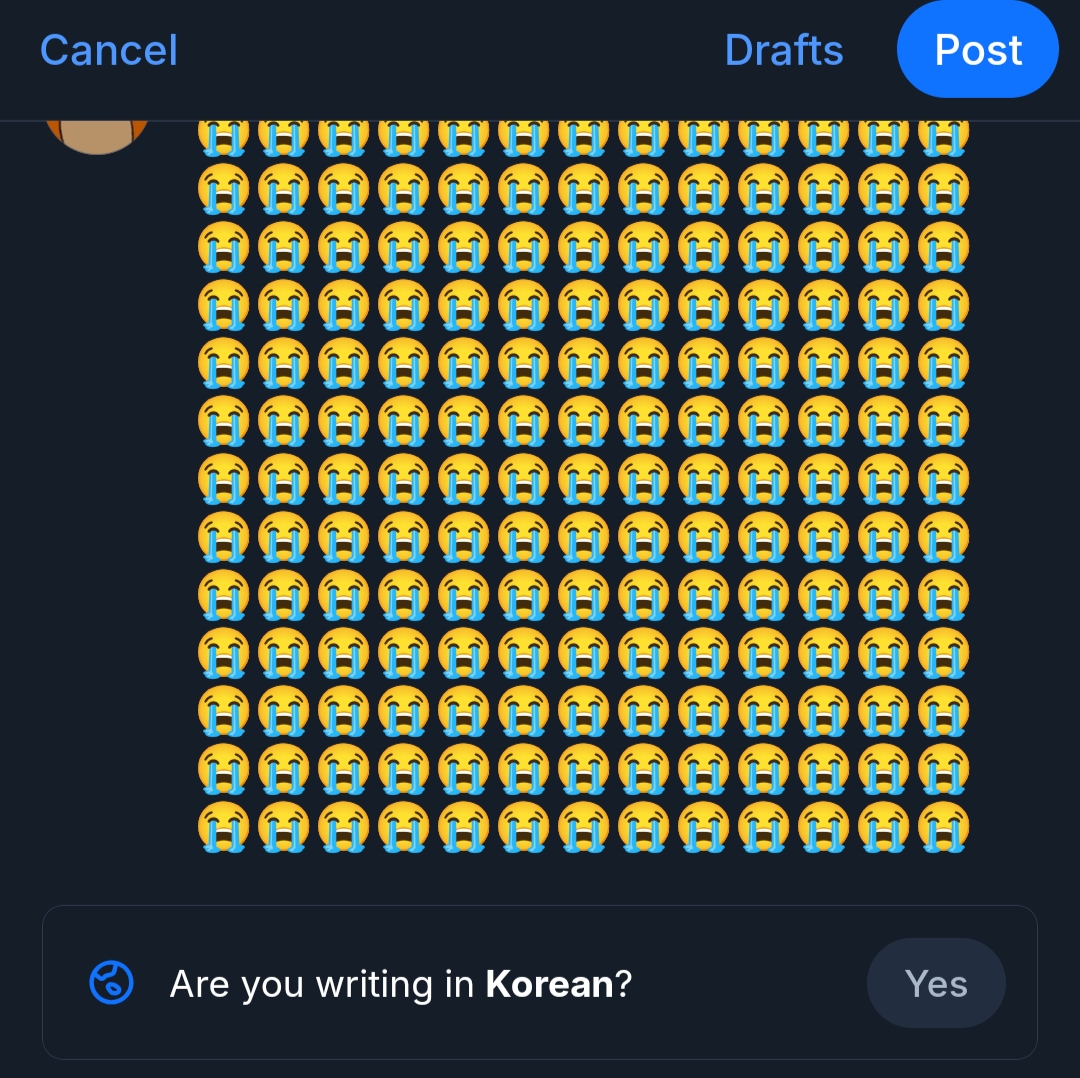Confirm Yes for writing in Korean
This screenshot has width=1080, height=1078.
click(x=935, y=983)
